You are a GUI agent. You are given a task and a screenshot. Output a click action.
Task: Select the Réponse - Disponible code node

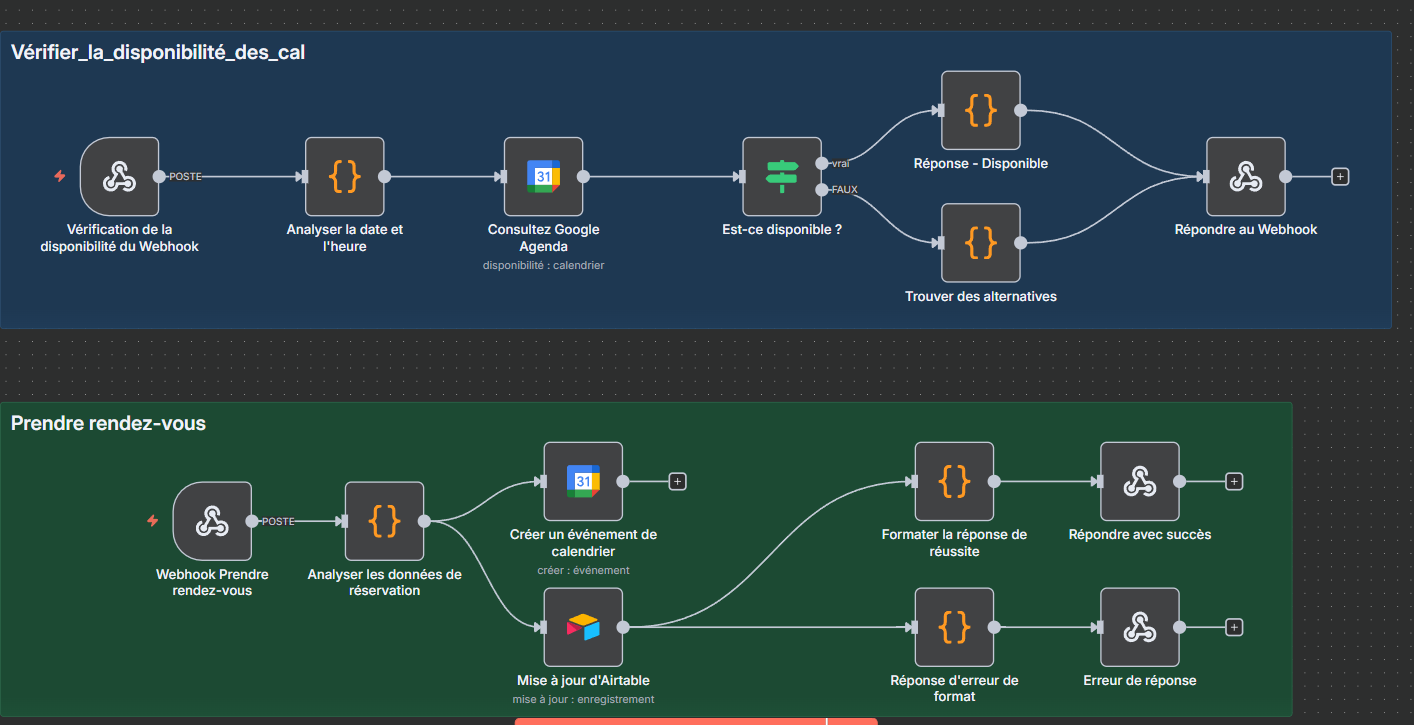point(980,110)
